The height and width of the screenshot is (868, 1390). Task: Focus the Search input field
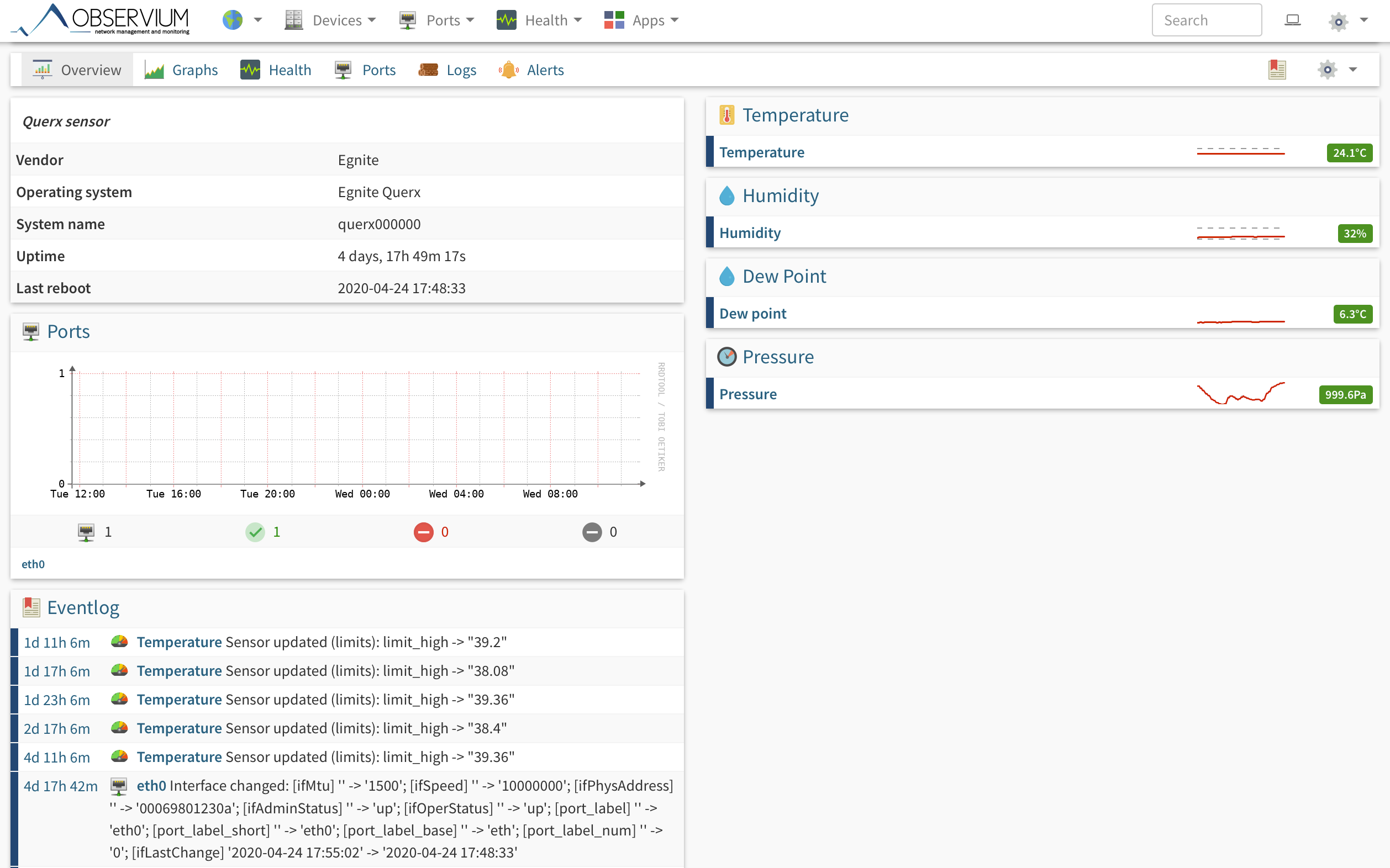coord(1207,20)
